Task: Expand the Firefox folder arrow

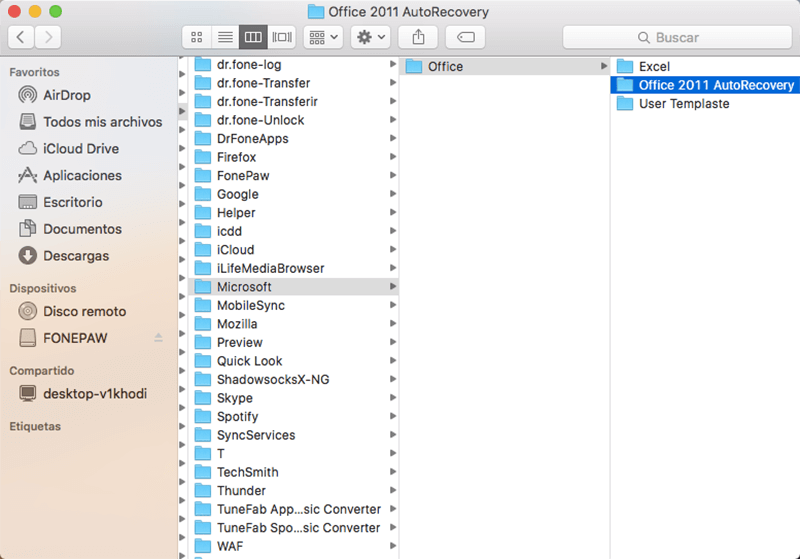Action: 393,157
